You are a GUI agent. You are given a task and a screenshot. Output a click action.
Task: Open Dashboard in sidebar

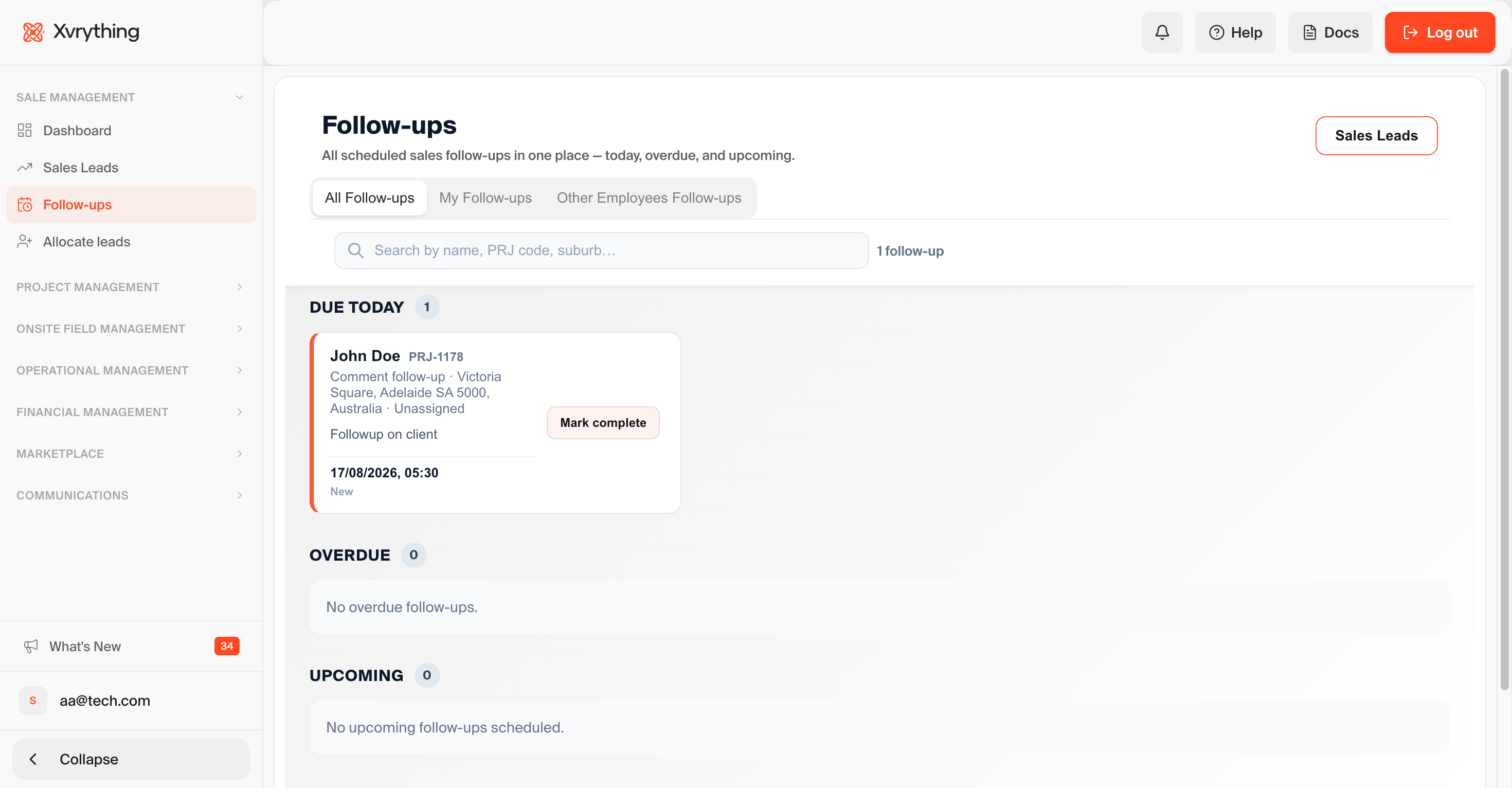click(x=131, y=130)
